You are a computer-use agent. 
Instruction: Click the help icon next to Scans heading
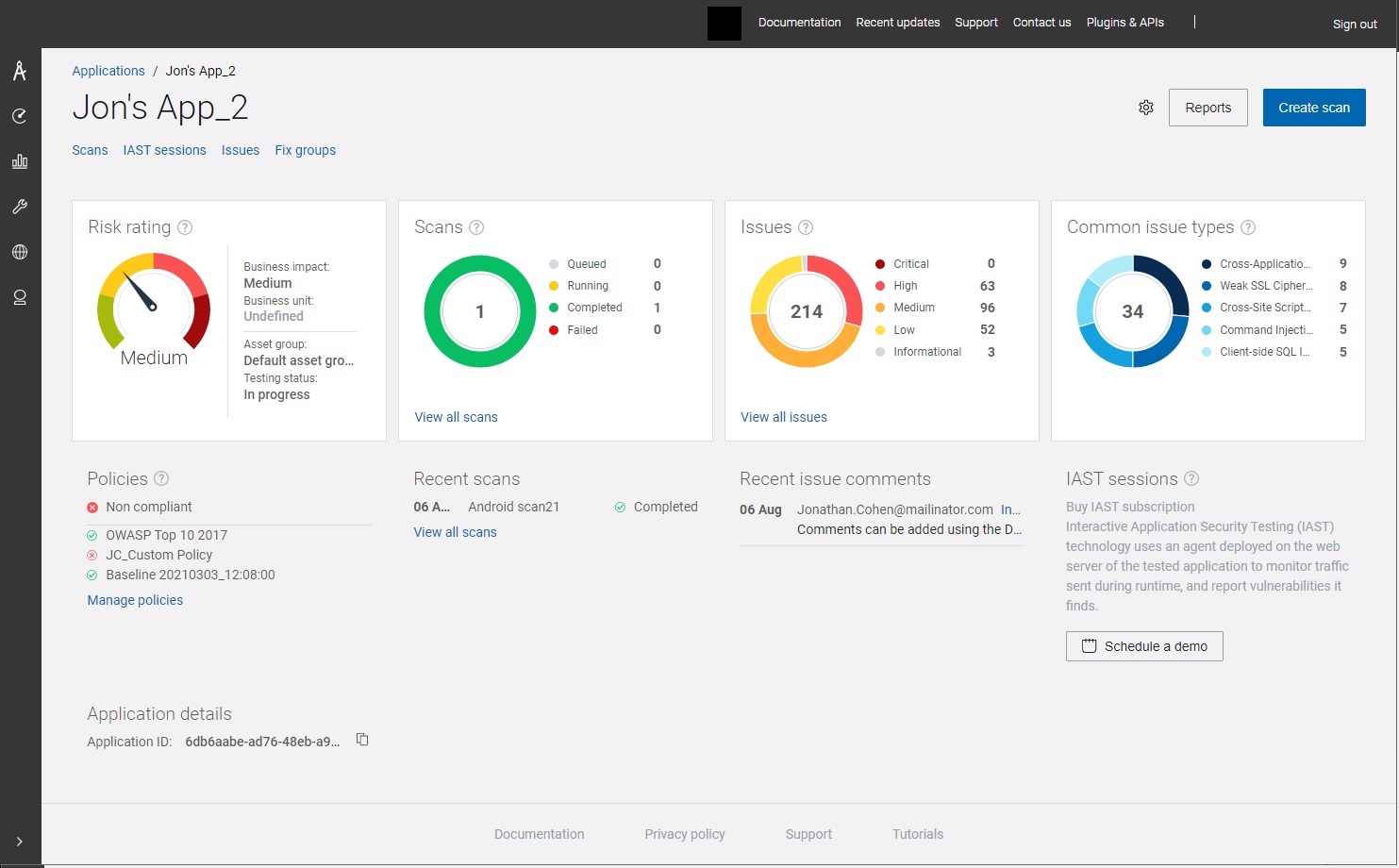coord(476,227)
